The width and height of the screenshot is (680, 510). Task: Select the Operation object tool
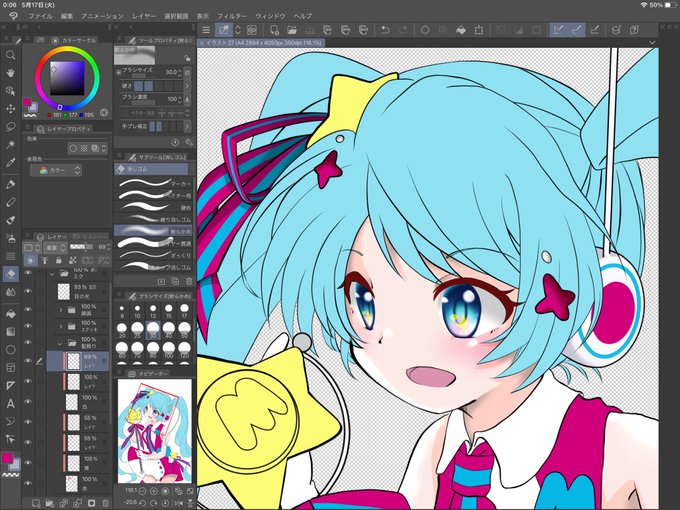11,90
